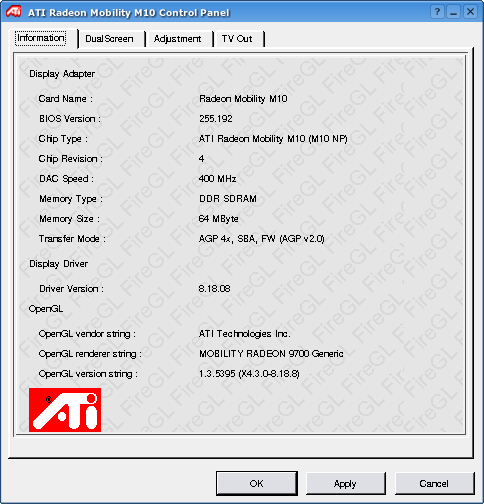
Task: Click the help question mark button
Action: tap(437, 12)
